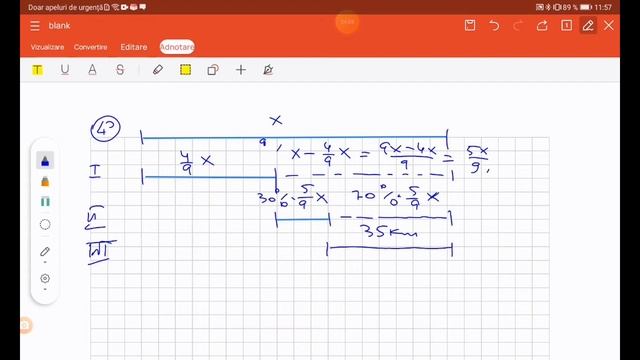This screenshot has width=640, height=360.
Task: Switch to Vizualizare tab
Action: 47,47
